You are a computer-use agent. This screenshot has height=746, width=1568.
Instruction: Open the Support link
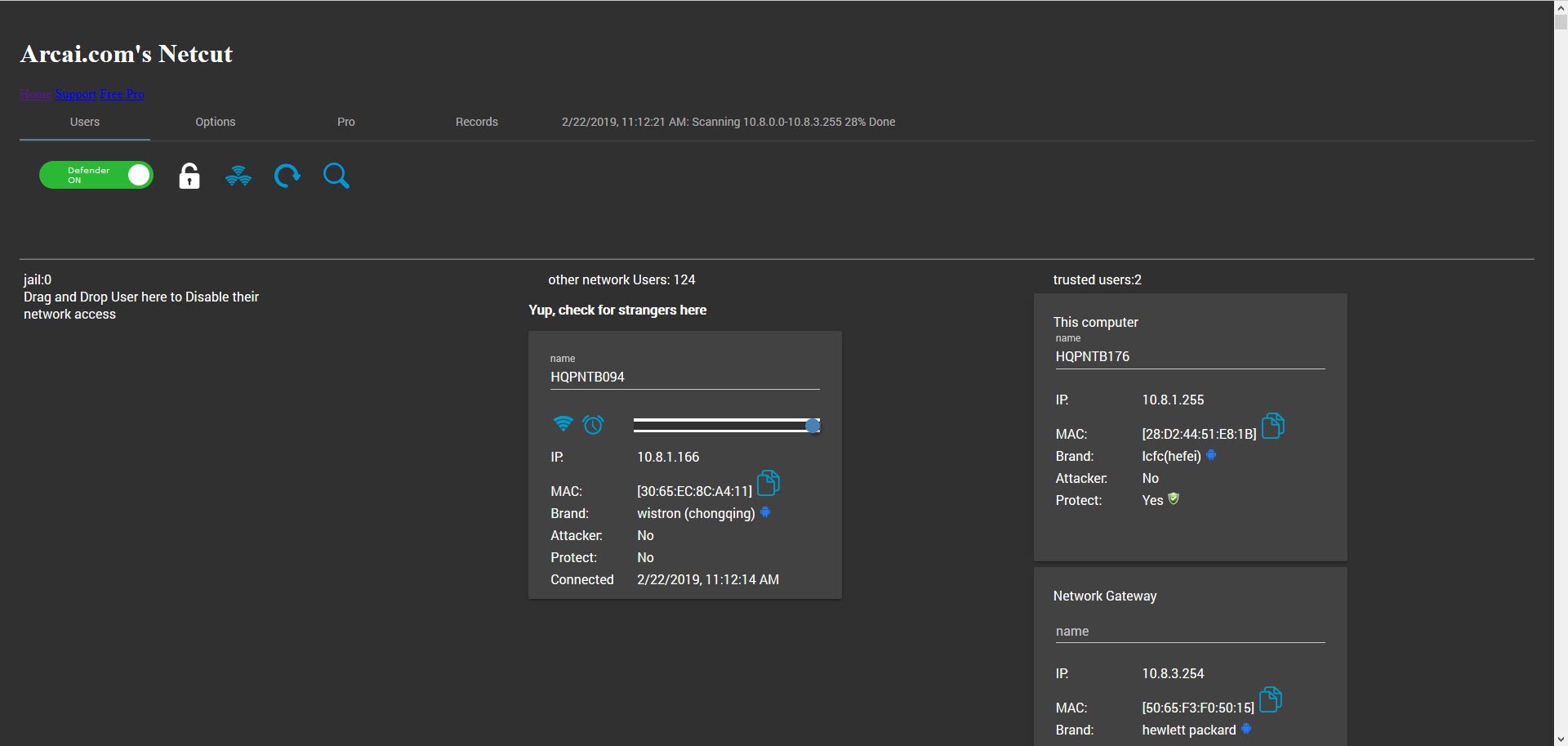75,94
